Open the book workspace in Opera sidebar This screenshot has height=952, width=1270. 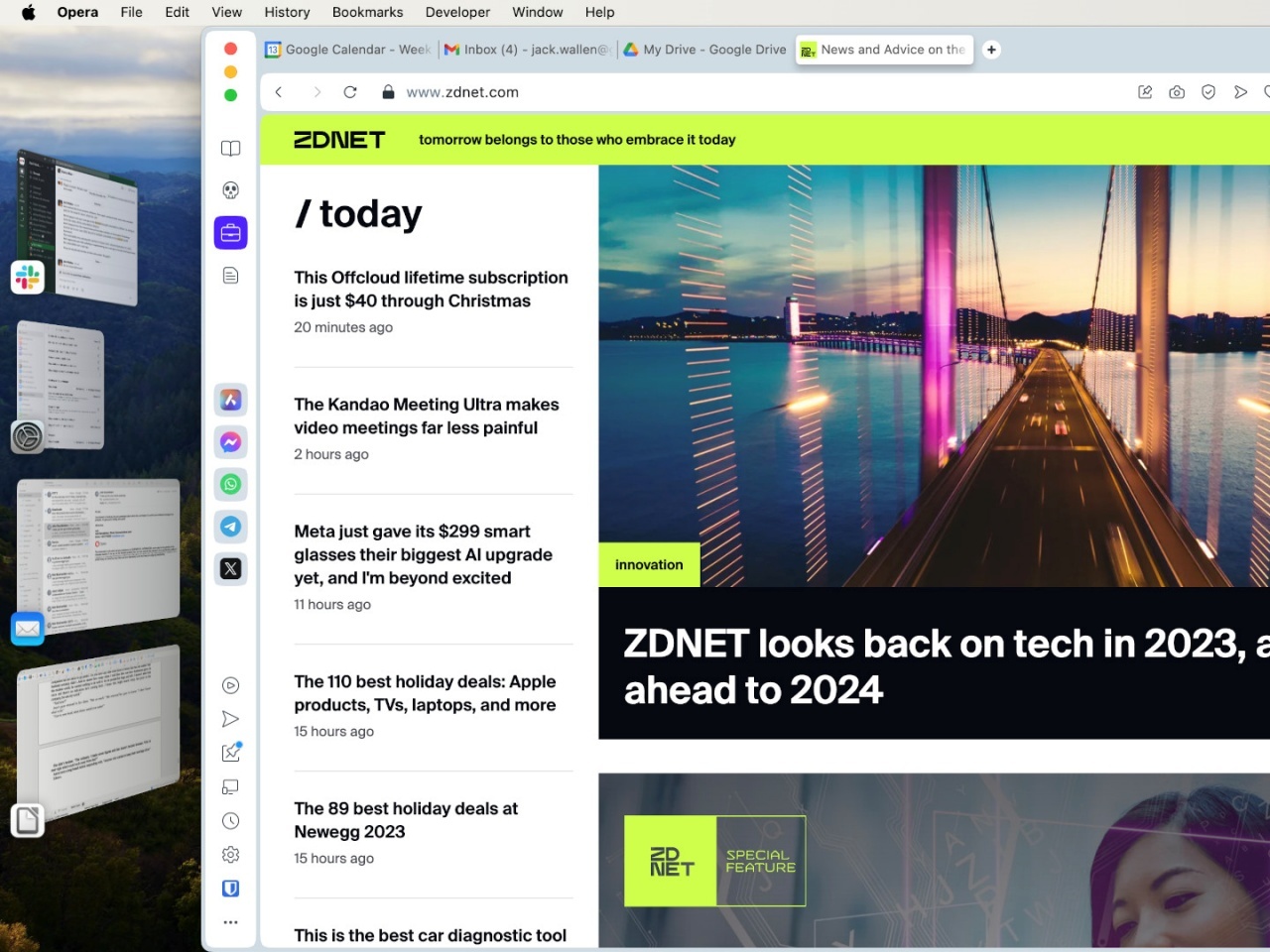pos(230,149)
